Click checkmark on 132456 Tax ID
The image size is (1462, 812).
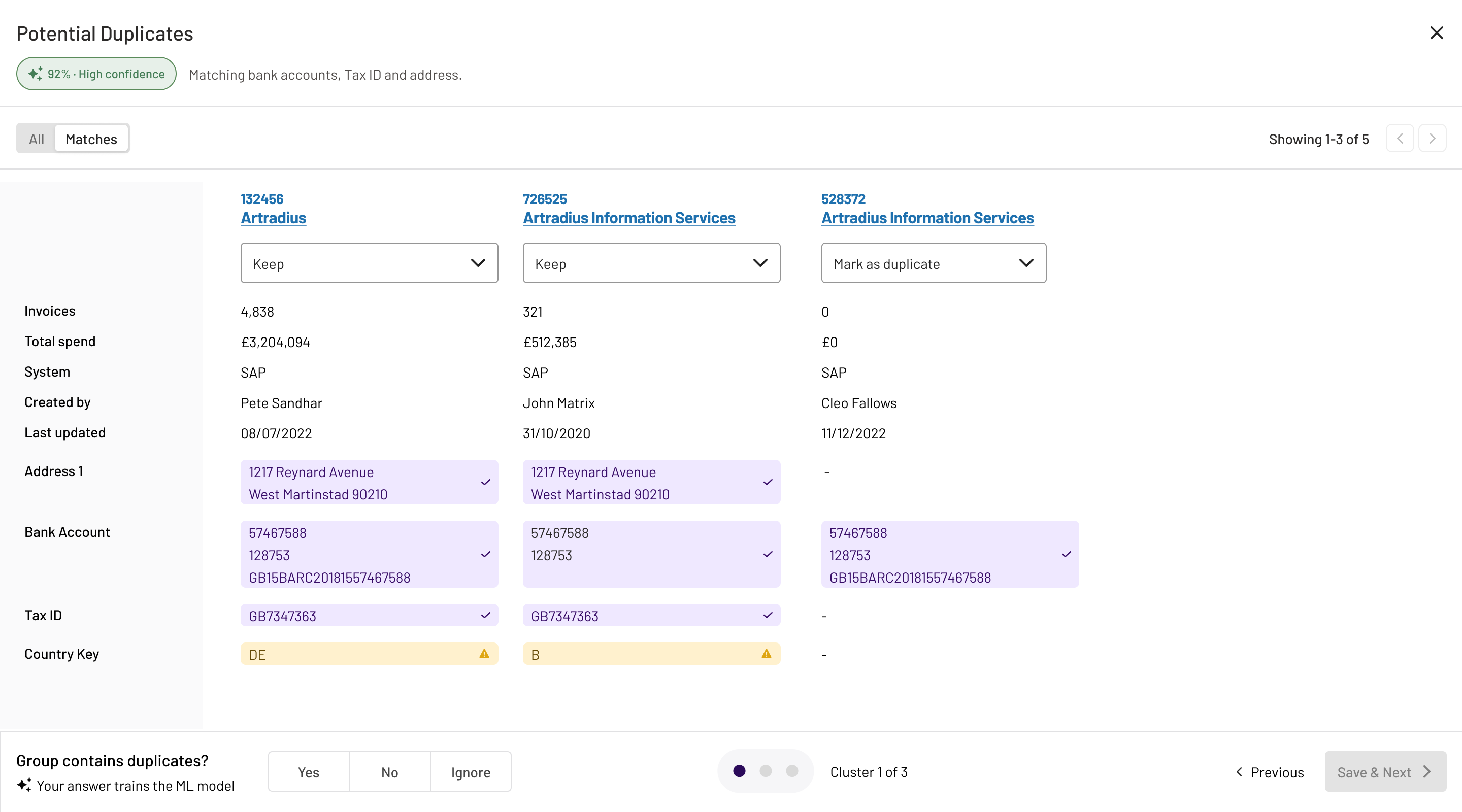point(485,615)
